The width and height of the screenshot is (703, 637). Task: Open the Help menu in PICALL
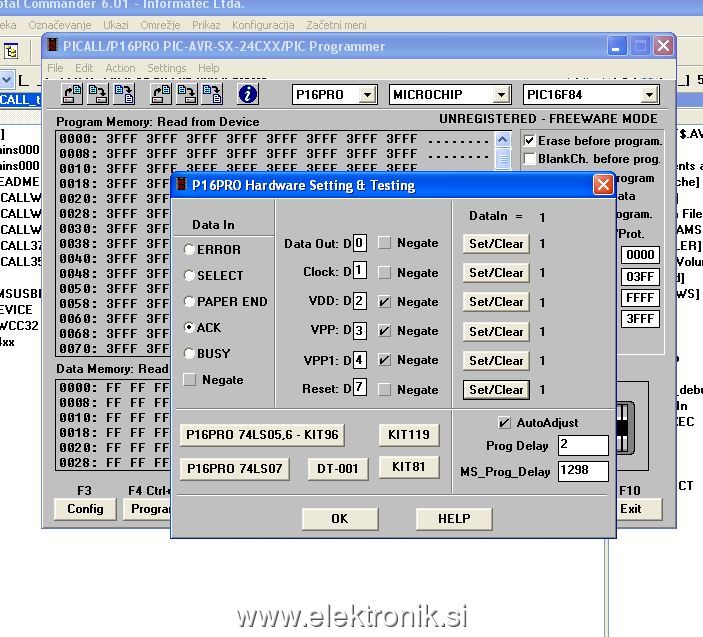coord(208,68)
